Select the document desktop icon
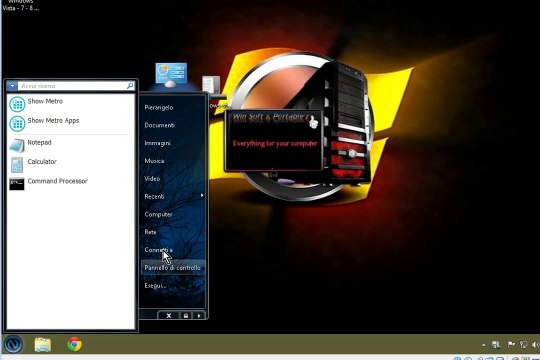The width and height of the screenshot is (540, 360). pyautogui.click(x=211, y=84)
